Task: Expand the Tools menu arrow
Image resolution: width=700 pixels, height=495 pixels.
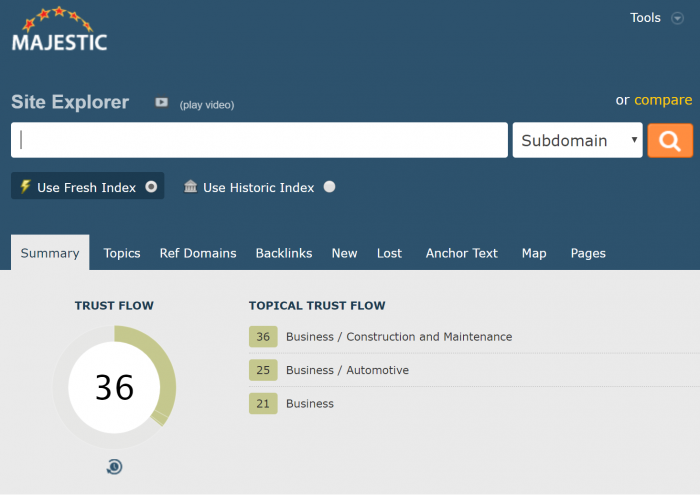Action: pyautogui.click(x=677, y=18)
